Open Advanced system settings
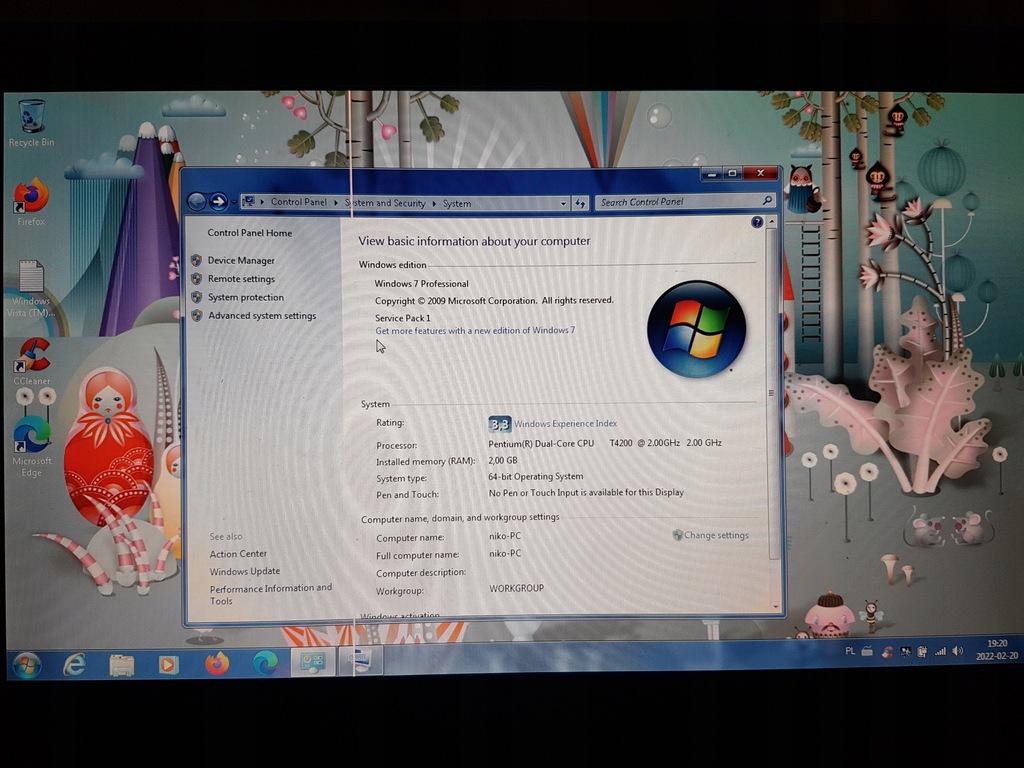 [262, 315]
